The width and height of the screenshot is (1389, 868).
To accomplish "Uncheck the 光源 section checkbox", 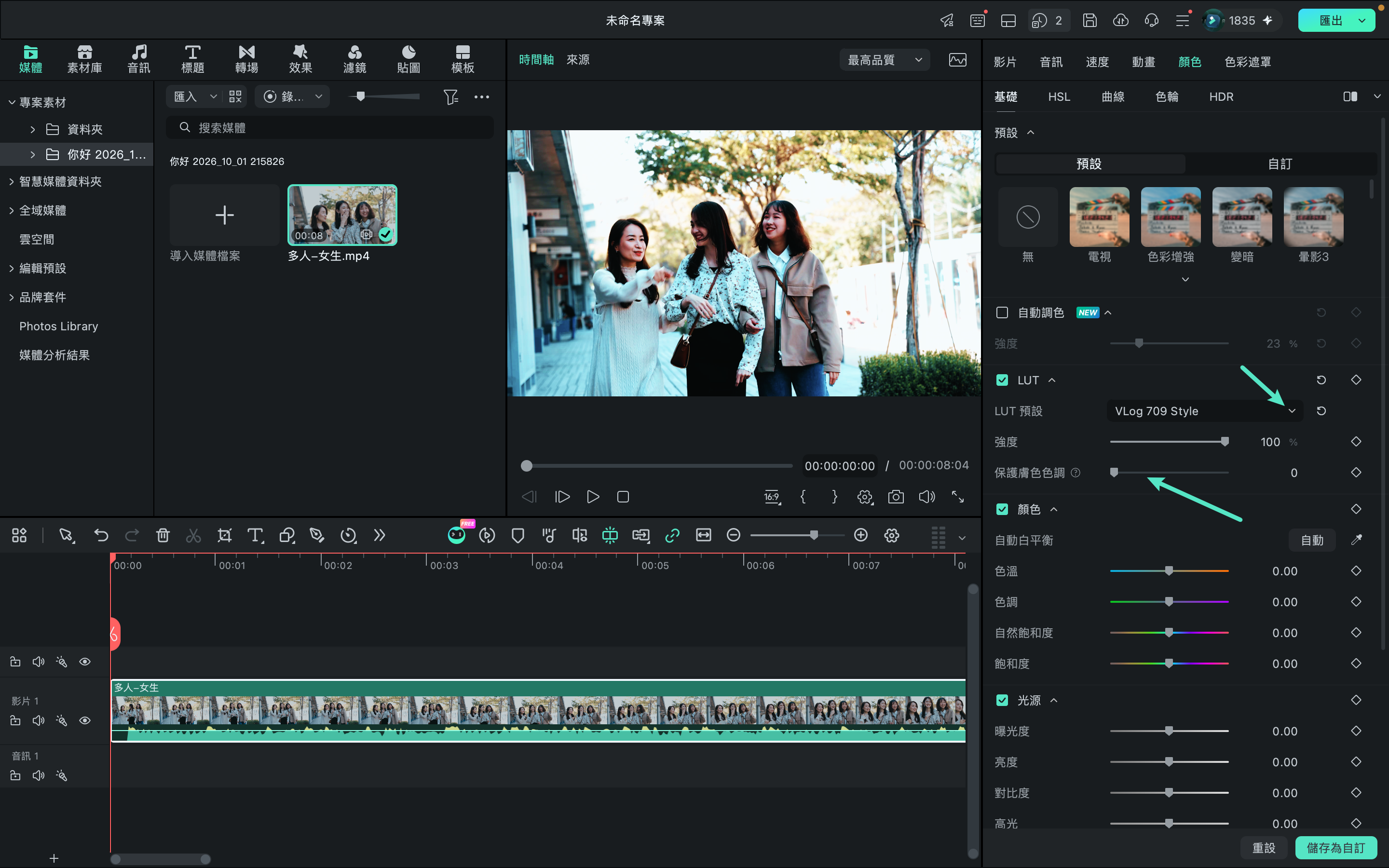I will point(1002,700).
